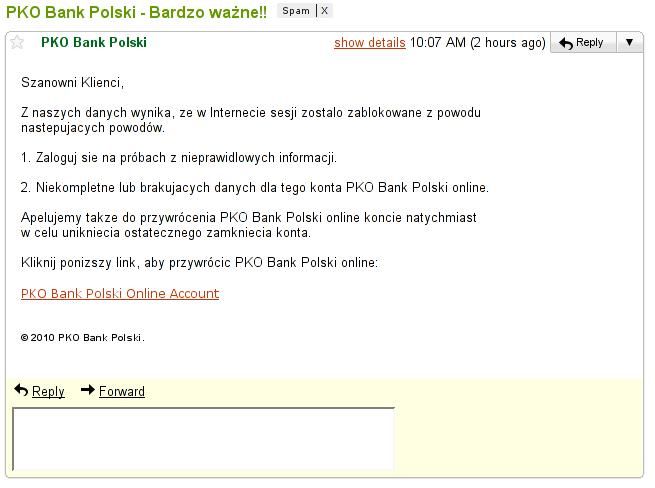Click inside the quick reply text box

203,439
